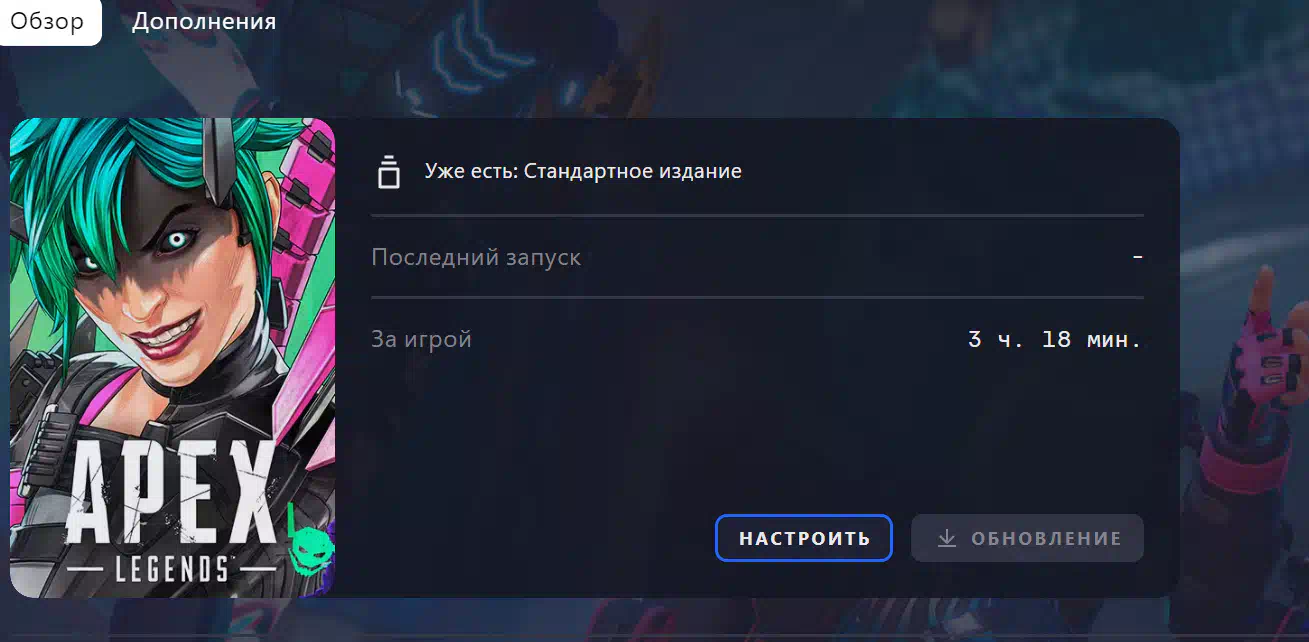Open the Дополнения tab
The width and height of the screenshot is (1309, 642).
[204, 21]
